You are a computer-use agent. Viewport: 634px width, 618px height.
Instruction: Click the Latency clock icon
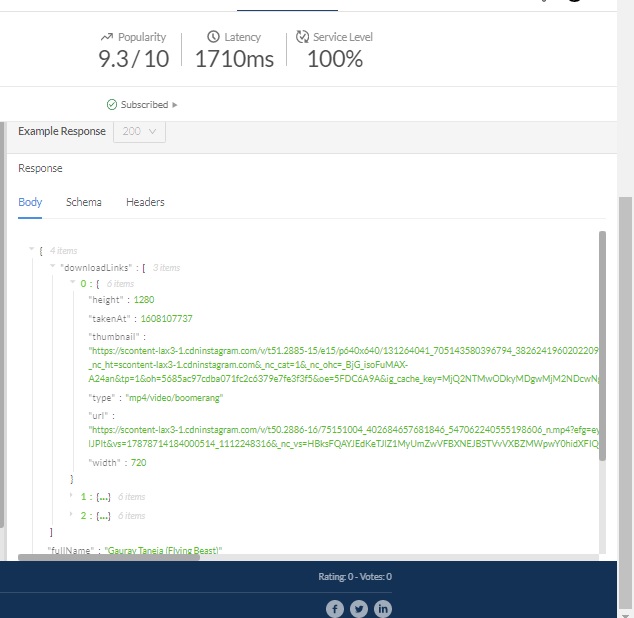213,37
